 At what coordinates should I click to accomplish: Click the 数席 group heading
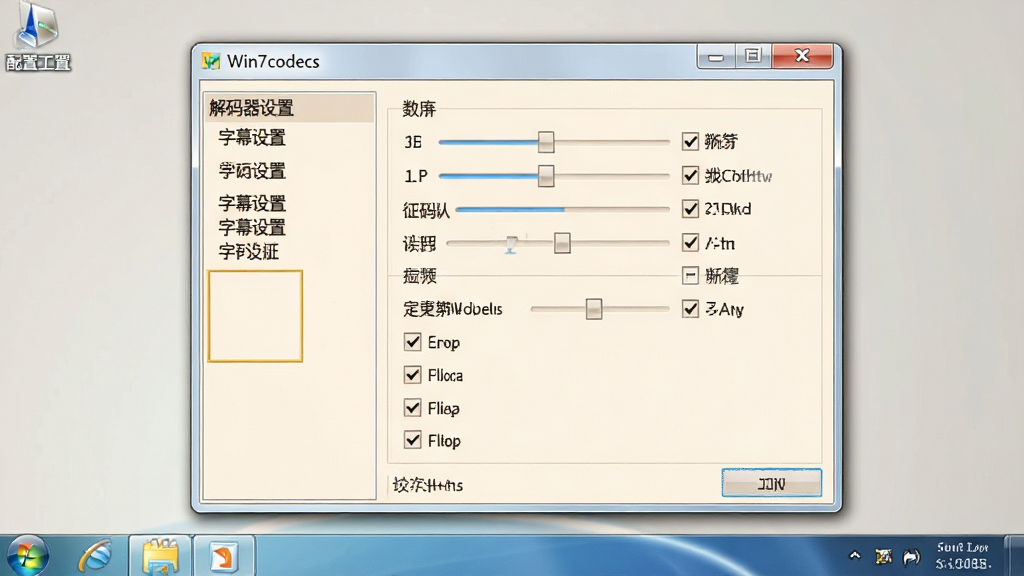(419, 108)
